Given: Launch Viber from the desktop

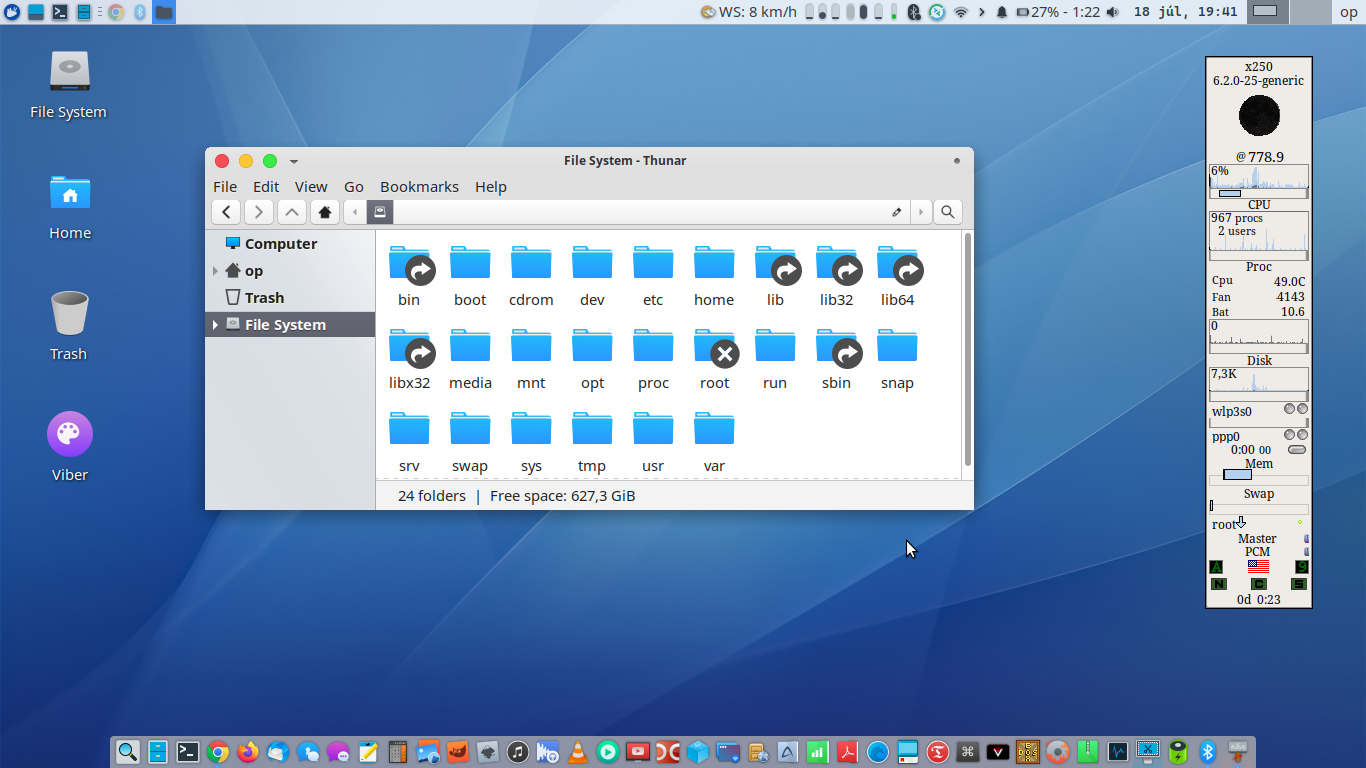Looking at the screenshot, I should point(70,448).
